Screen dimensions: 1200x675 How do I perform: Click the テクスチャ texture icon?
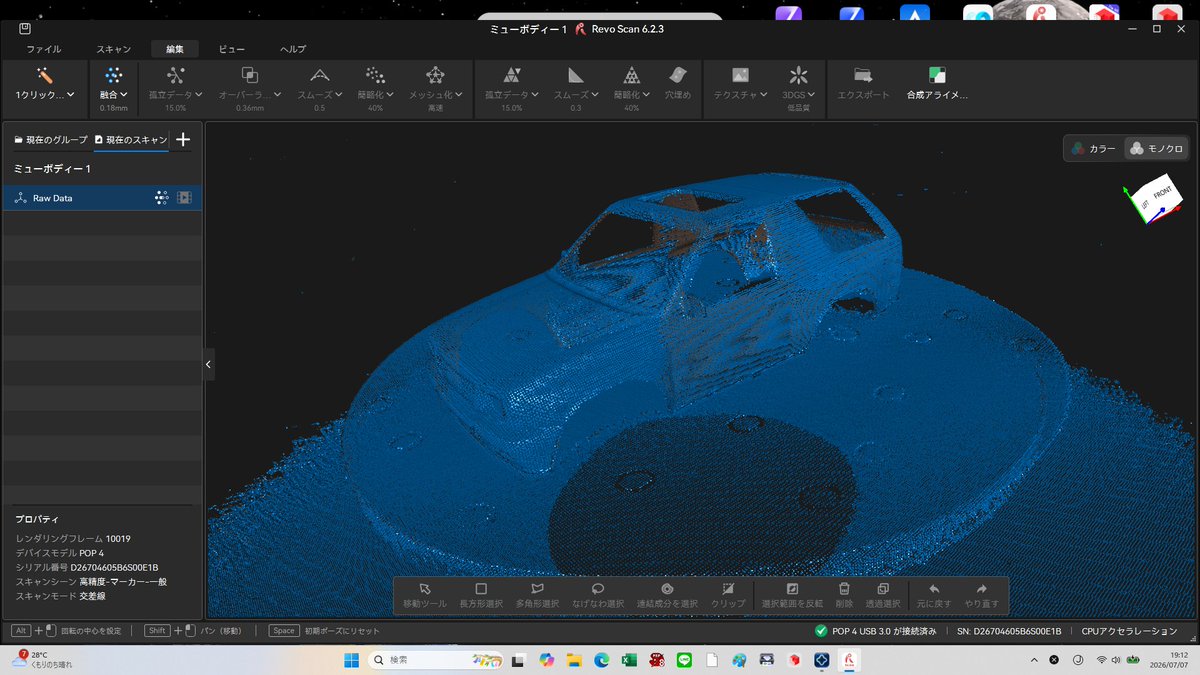(740, 75)
